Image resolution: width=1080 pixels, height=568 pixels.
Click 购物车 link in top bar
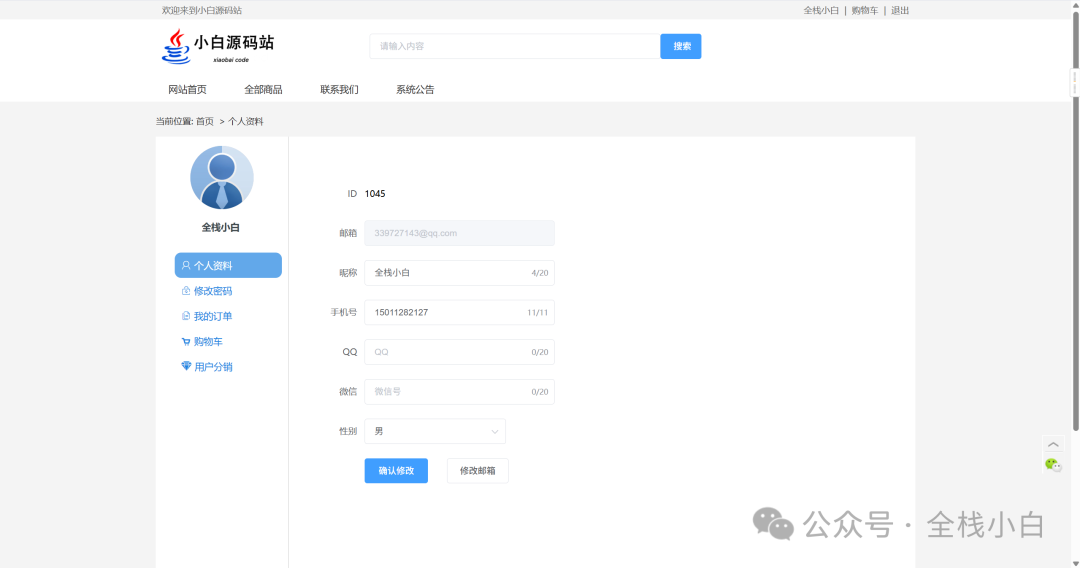864,10
